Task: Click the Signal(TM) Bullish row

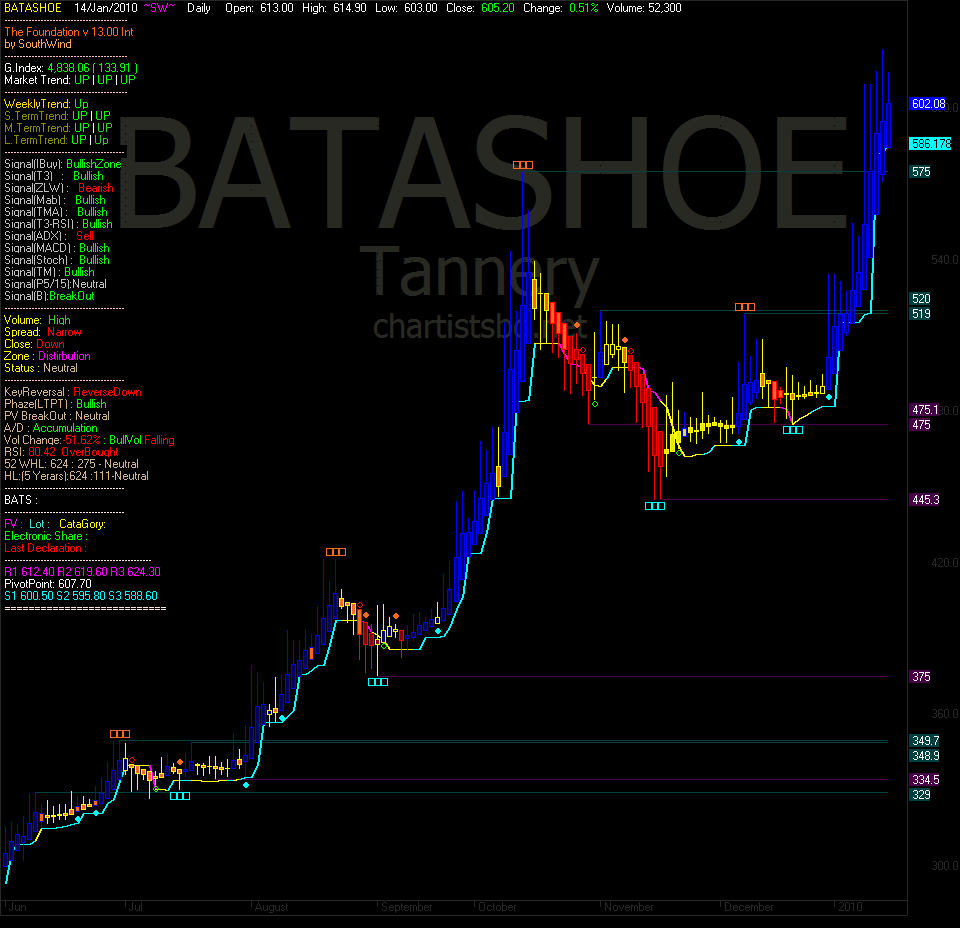Action: 49,272
